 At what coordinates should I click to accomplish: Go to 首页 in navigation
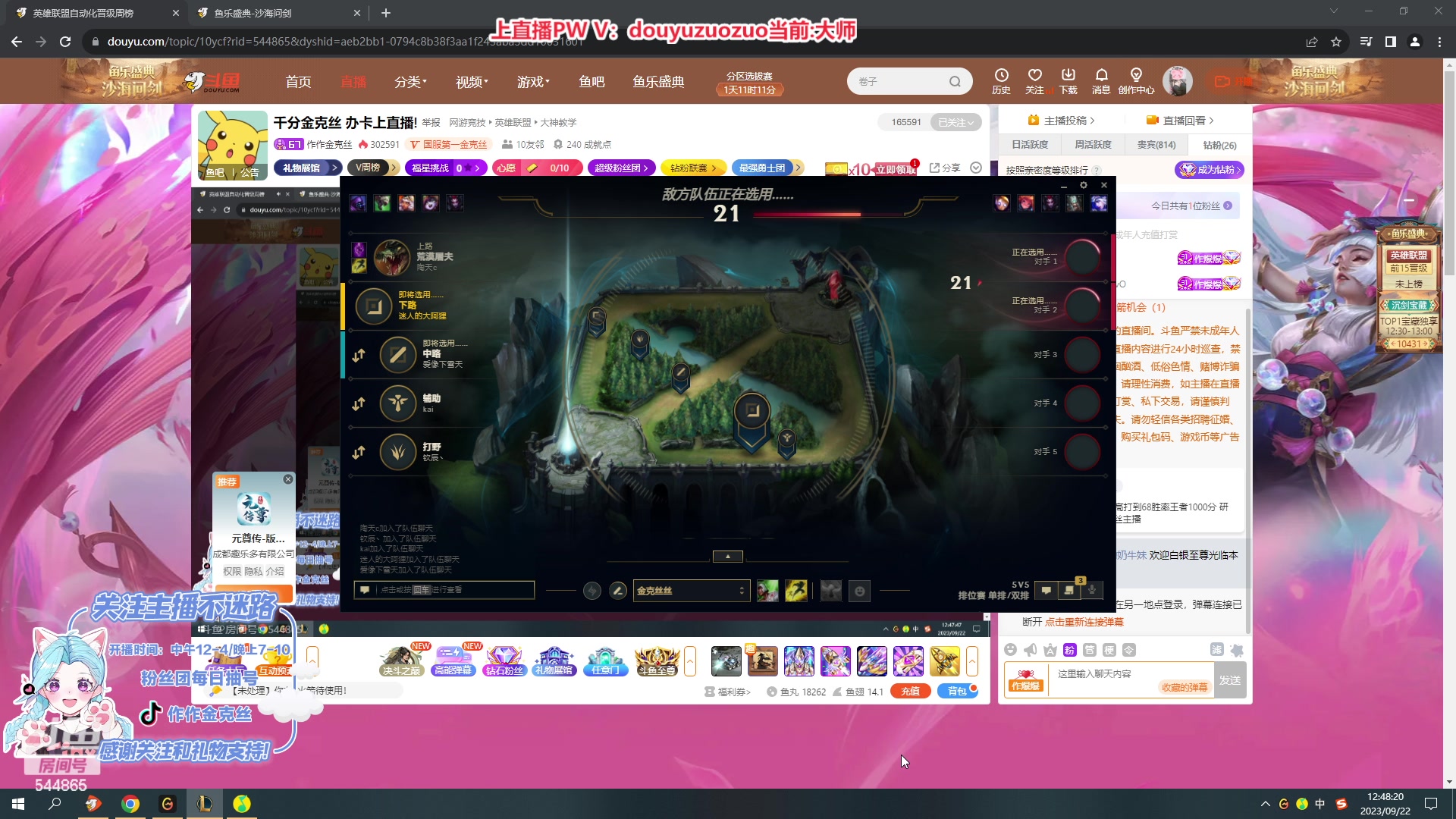pyautogui.click(x=298, y=82)
